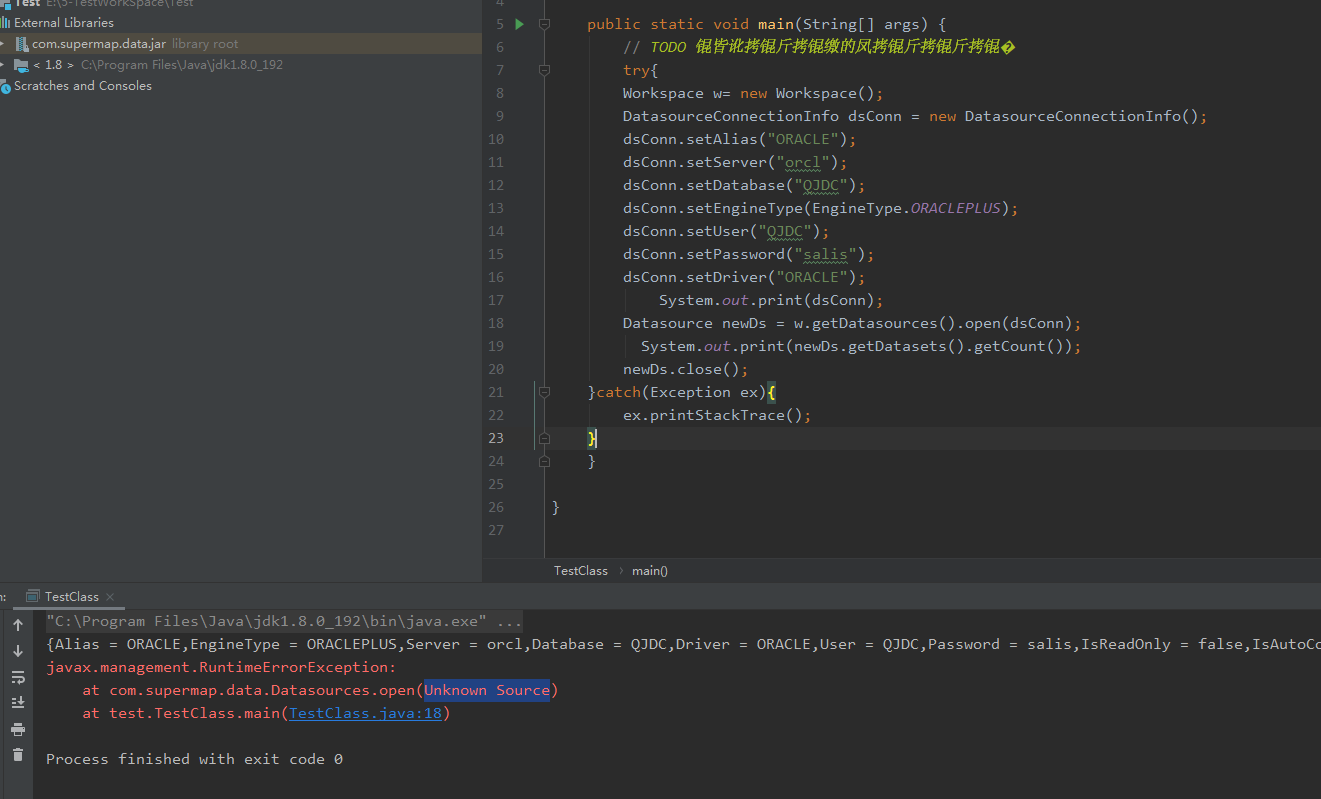Click the highlighted 'Unknown Source' text

[487, 690]
